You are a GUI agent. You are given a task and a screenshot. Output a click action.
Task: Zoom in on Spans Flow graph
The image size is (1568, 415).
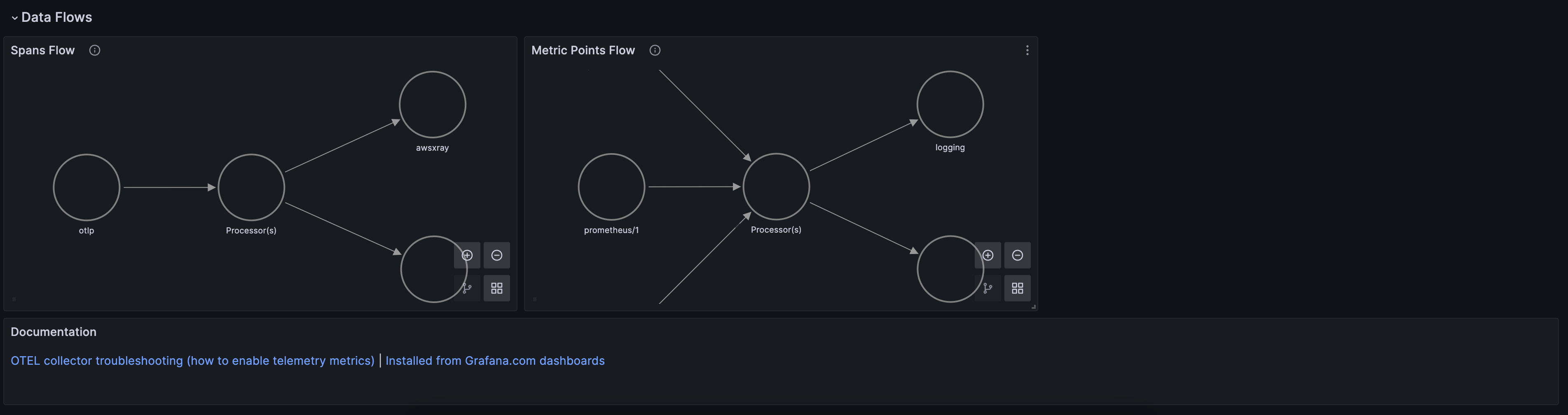(x=467, y=256)
